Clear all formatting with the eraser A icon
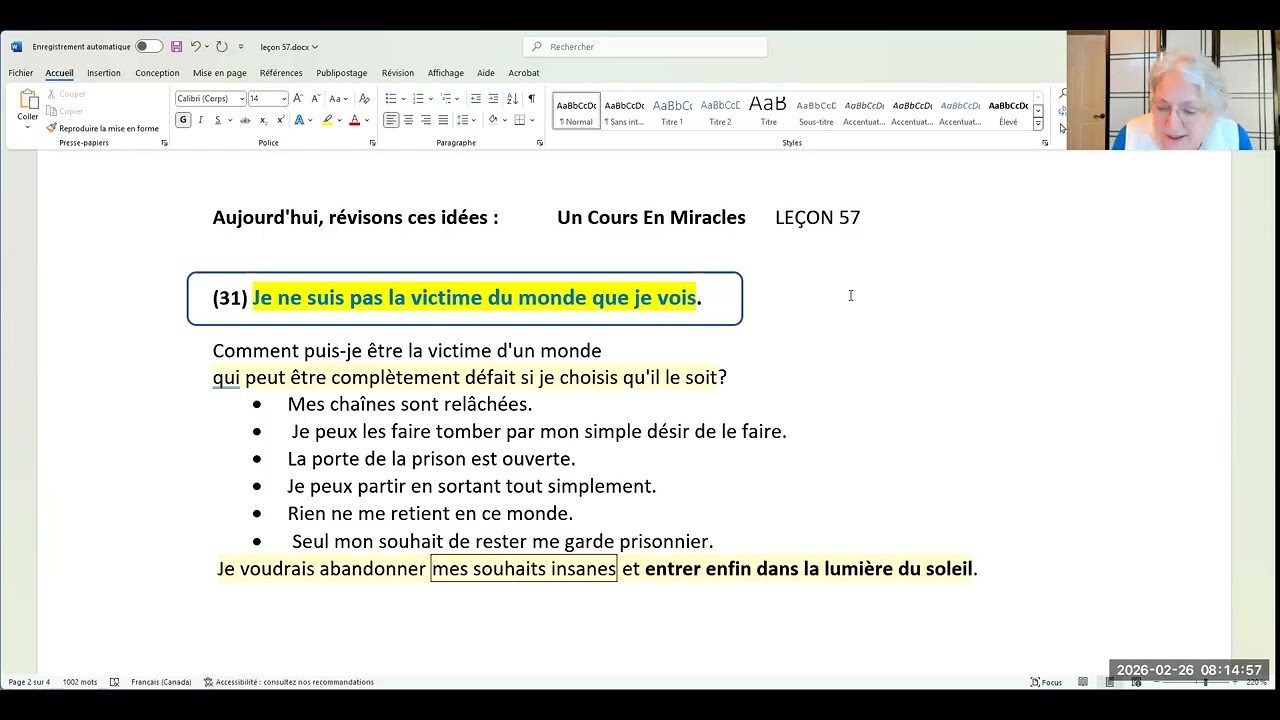 tap(364, 98)
